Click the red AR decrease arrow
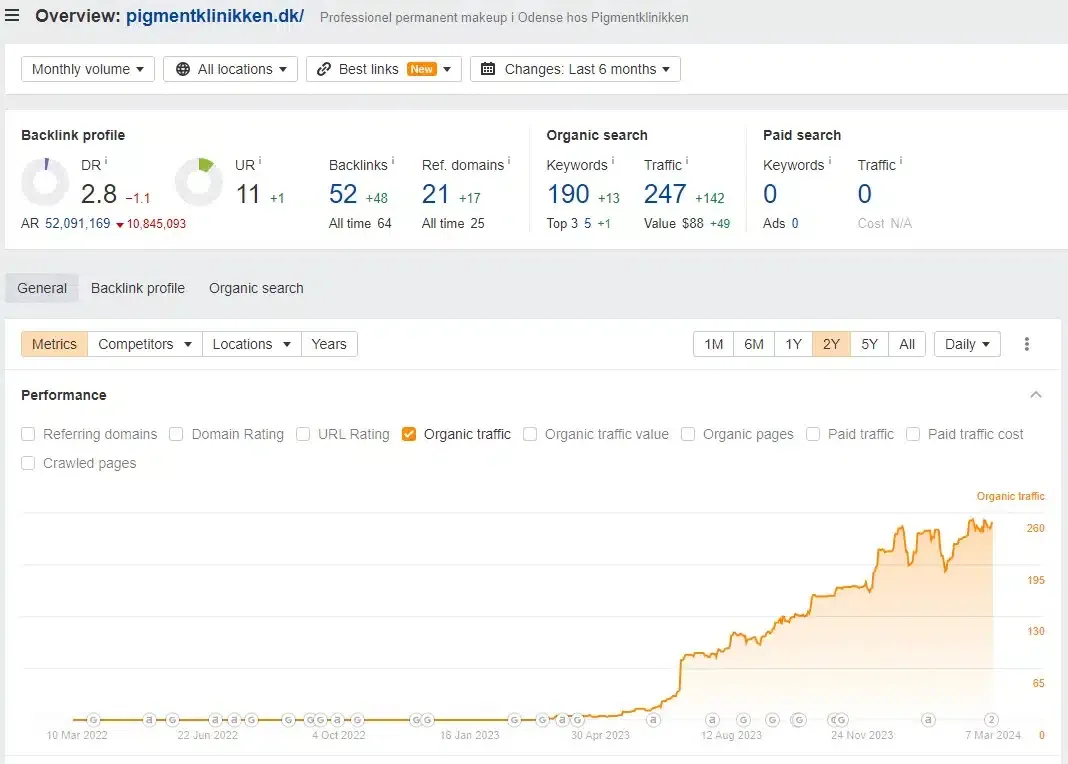1068x764 pixels. (120, 225)
